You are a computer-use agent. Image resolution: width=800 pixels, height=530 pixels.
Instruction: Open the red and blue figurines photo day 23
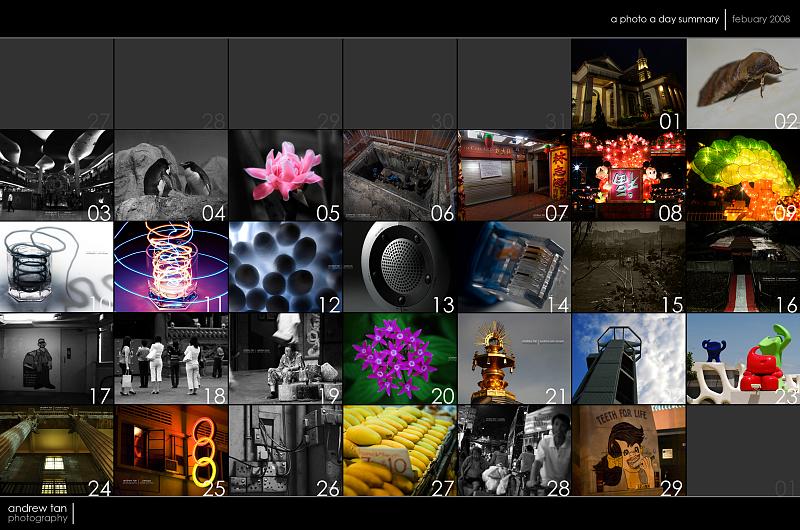coord(743,358)
